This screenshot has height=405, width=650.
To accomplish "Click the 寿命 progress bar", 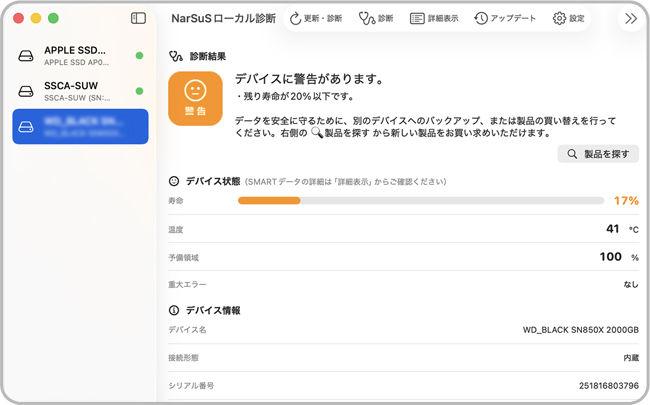I will (x=421, y=201).
